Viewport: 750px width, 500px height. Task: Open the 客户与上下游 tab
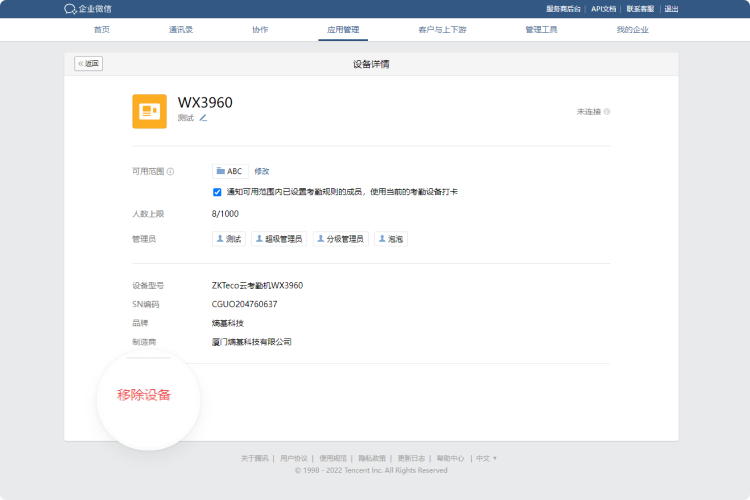(442, 30)
